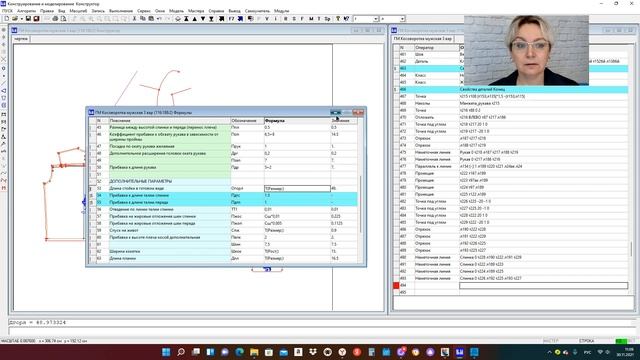Click the Undo arrow toolbar icon

[159, 19]
